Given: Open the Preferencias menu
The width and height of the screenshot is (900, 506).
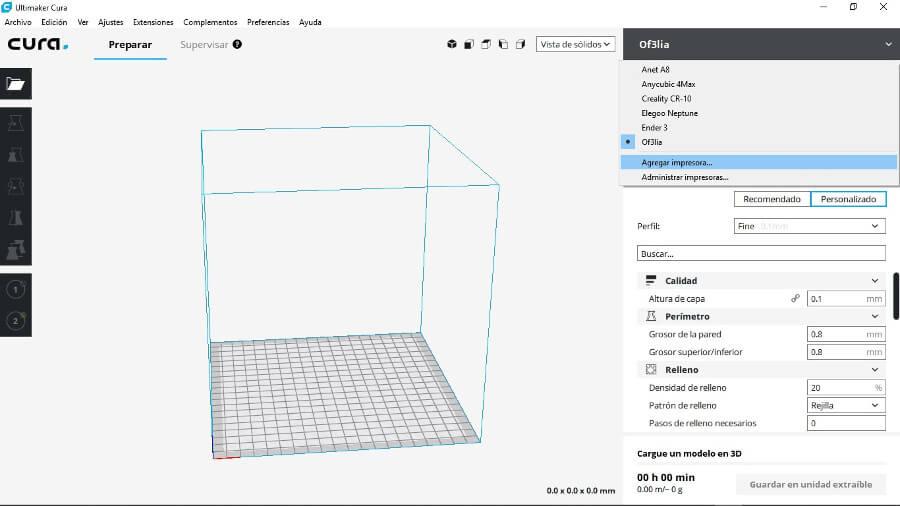Looking at the screenshot, I should point(268,22).
